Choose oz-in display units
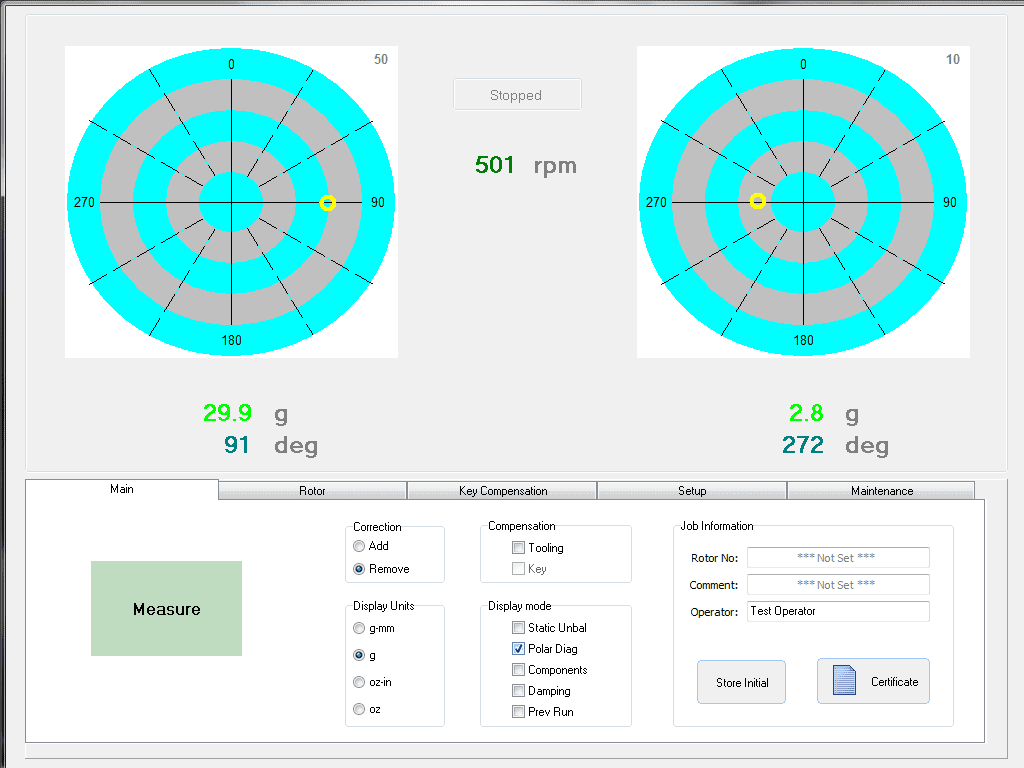1024x768 pixels. 359,682
